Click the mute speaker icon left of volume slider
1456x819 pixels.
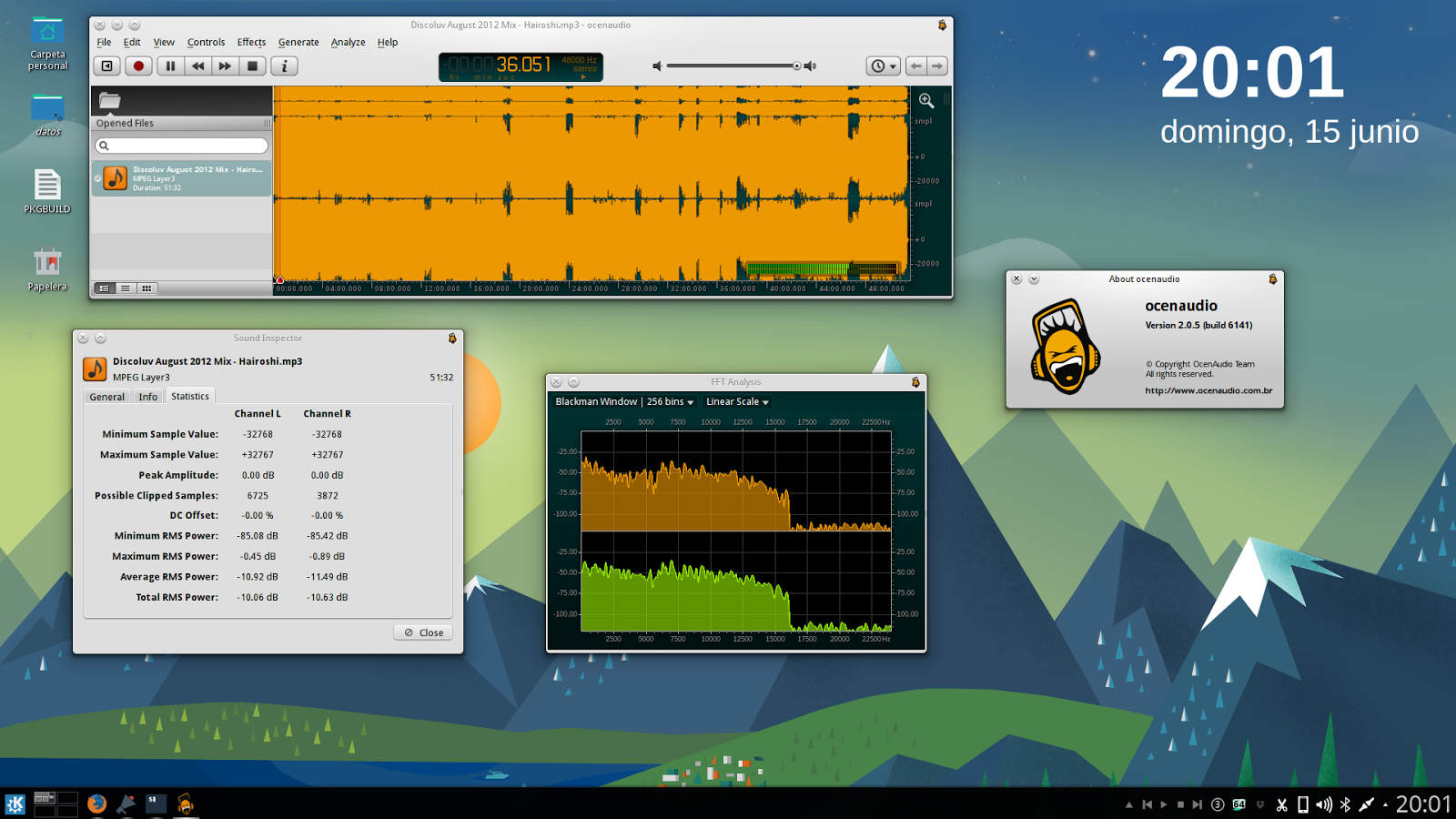[657, 66]
